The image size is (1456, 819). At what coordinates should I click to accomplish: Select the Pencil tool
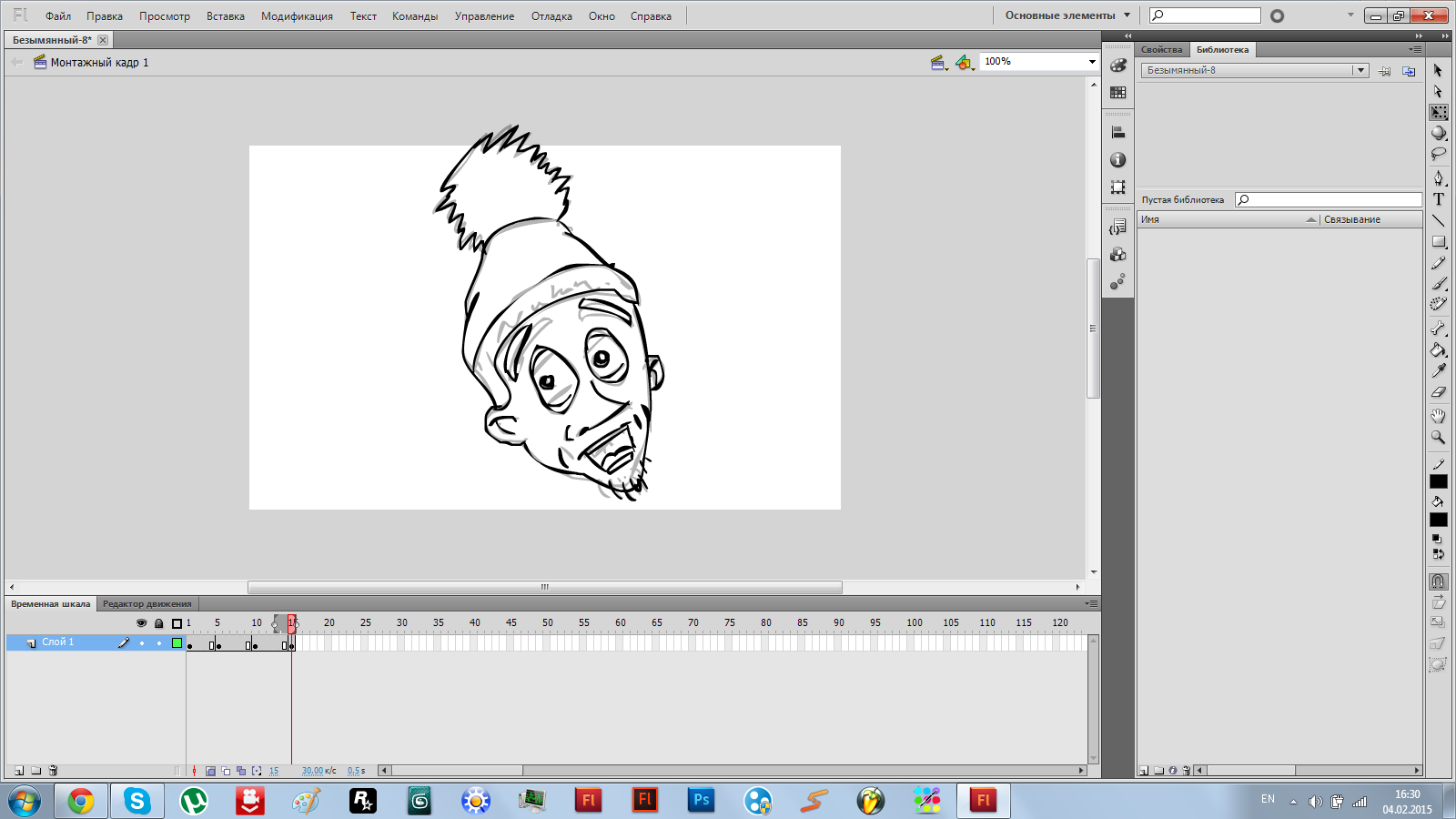(x=1438, y=263)
